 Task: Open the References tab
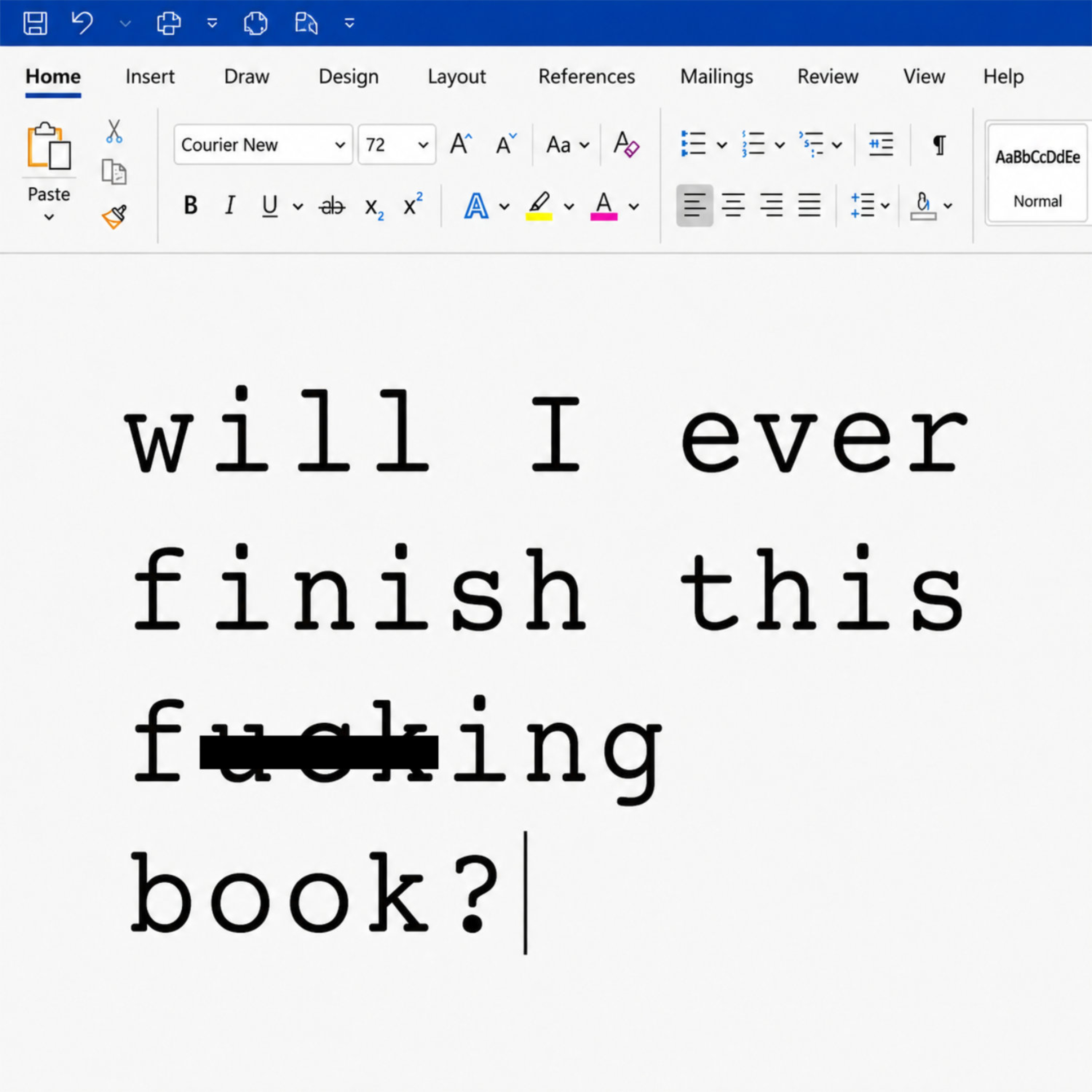point(587,76)
